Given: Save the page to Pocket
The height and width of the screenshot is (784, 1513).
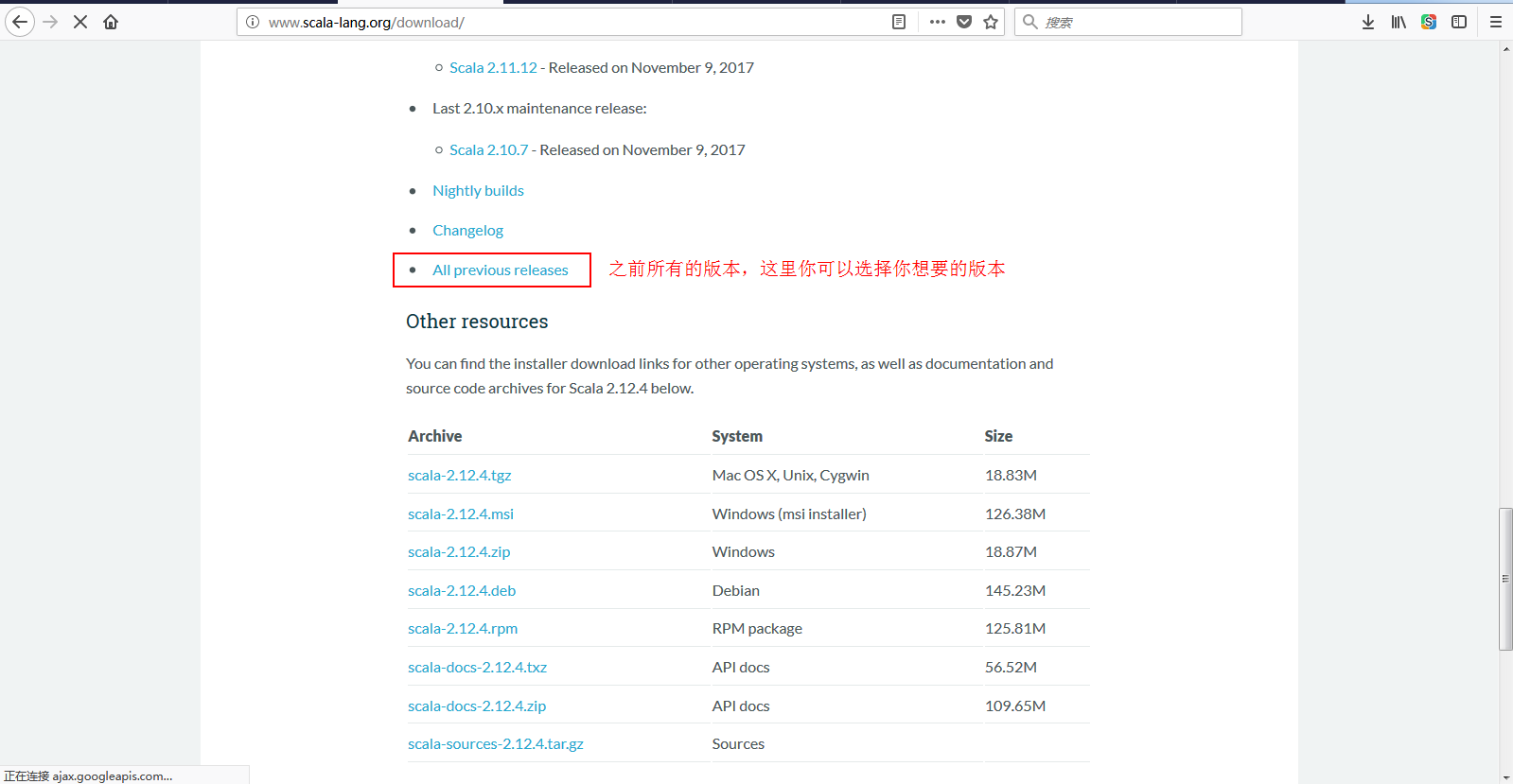Looking at the screenshot, I should (x=964, y=22).
